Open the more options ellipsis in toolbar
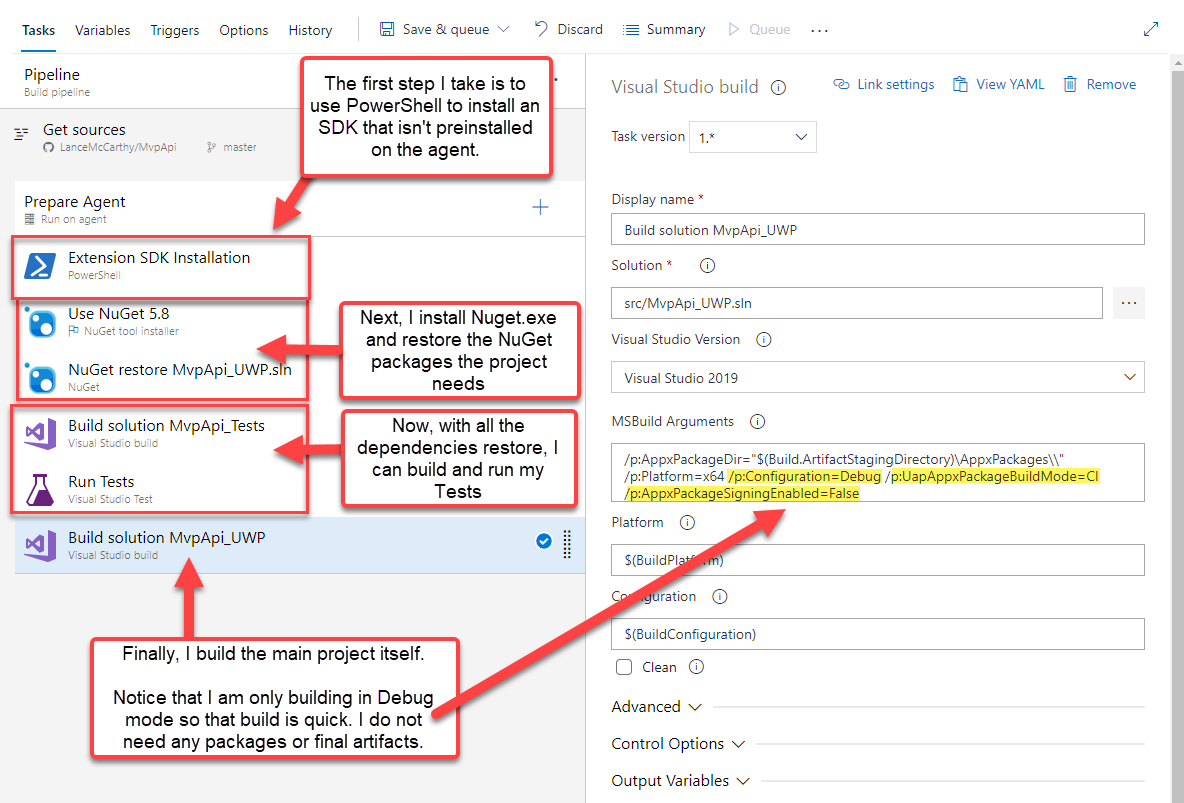1184x803 pixels. tap(820, 30)
